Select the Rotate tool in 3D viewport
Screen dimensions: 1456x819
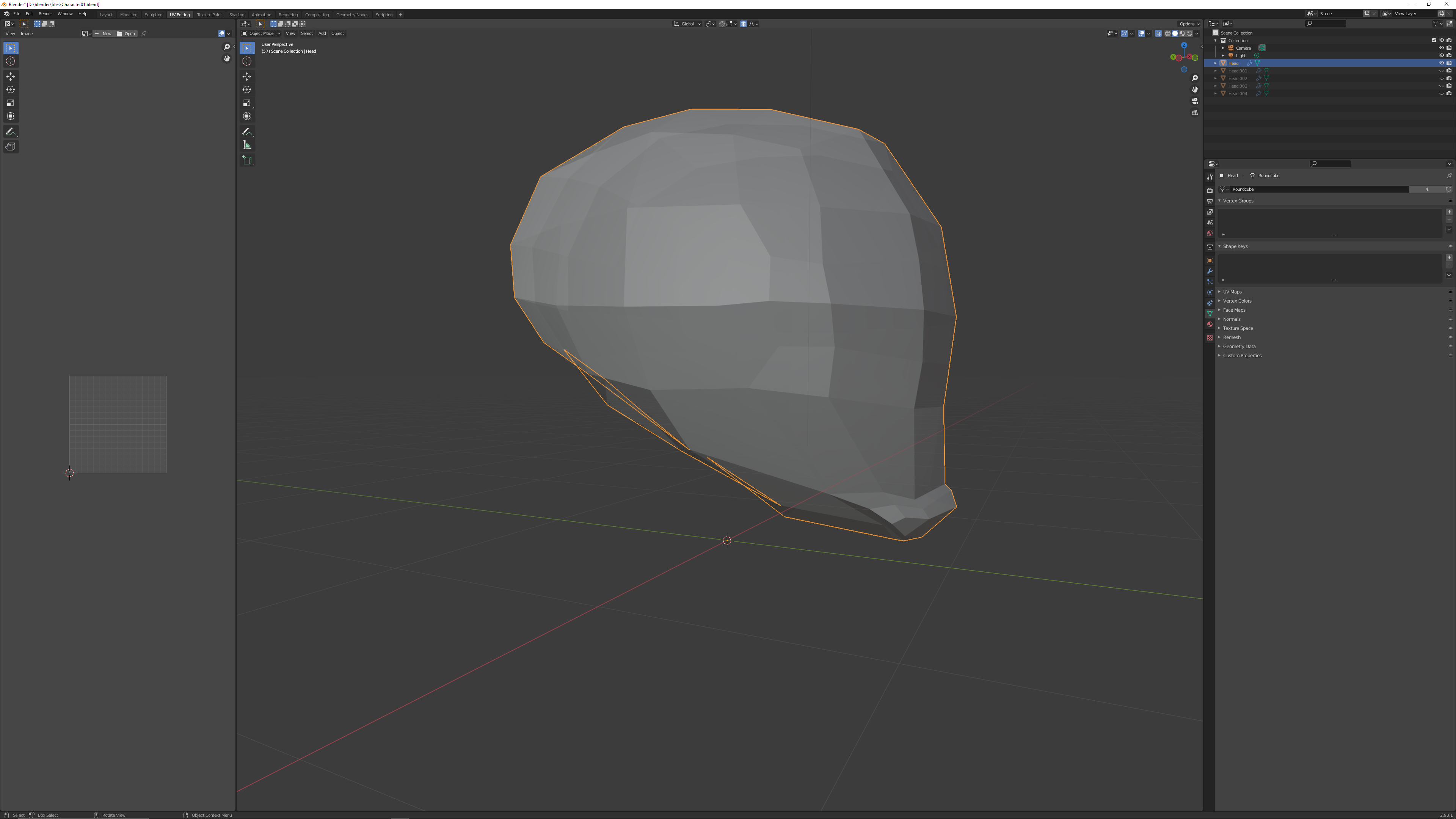(x=247, y=89)
